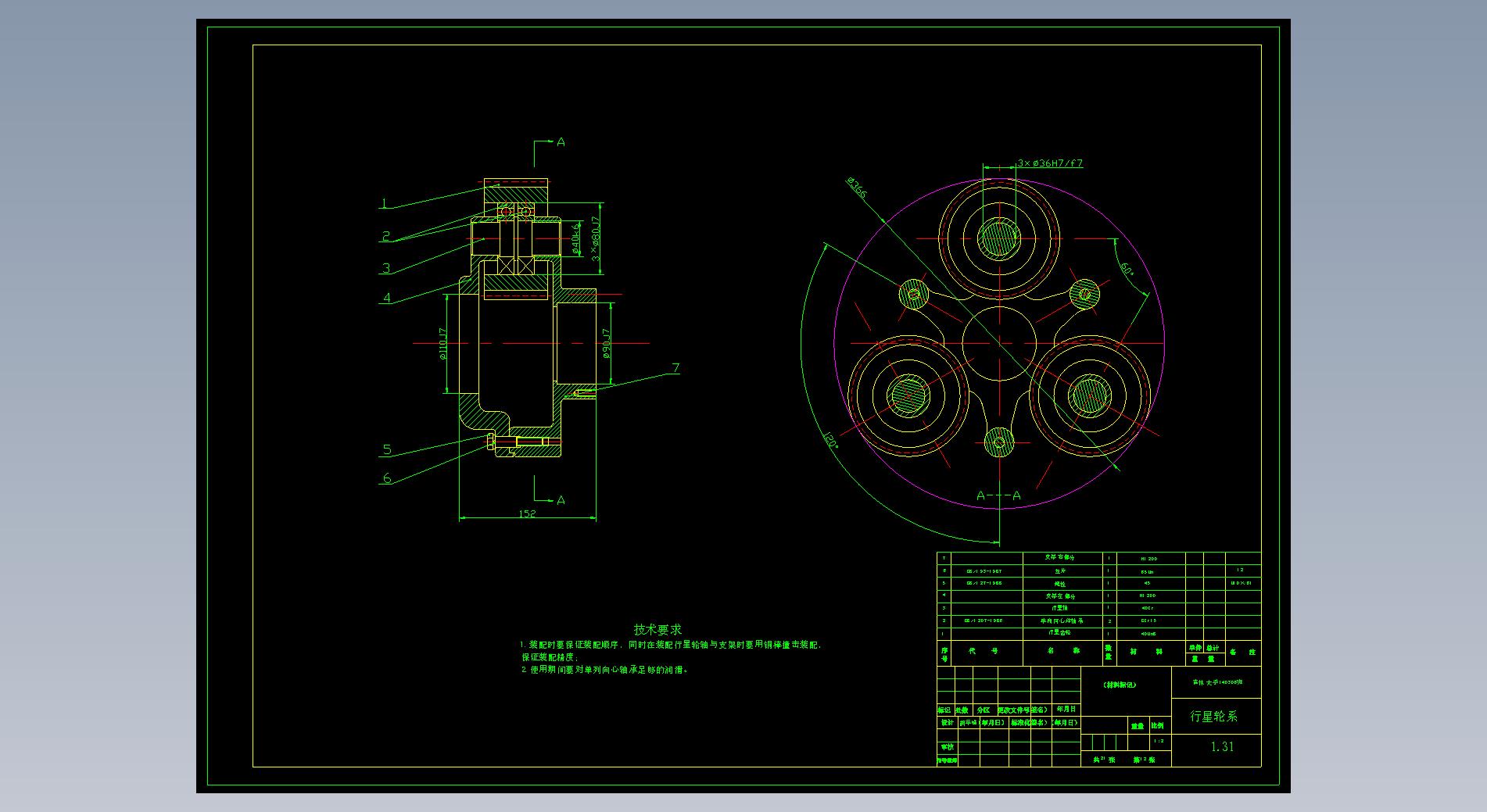
Task: Select the 3×ø80J7 dimension text
Action: click(x=595, y=238)
